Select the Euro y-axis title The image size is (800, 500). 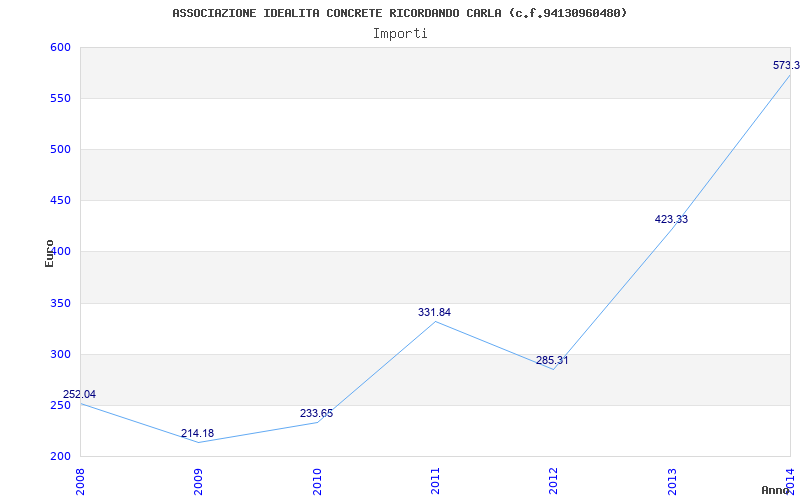[x=49, y=254]
